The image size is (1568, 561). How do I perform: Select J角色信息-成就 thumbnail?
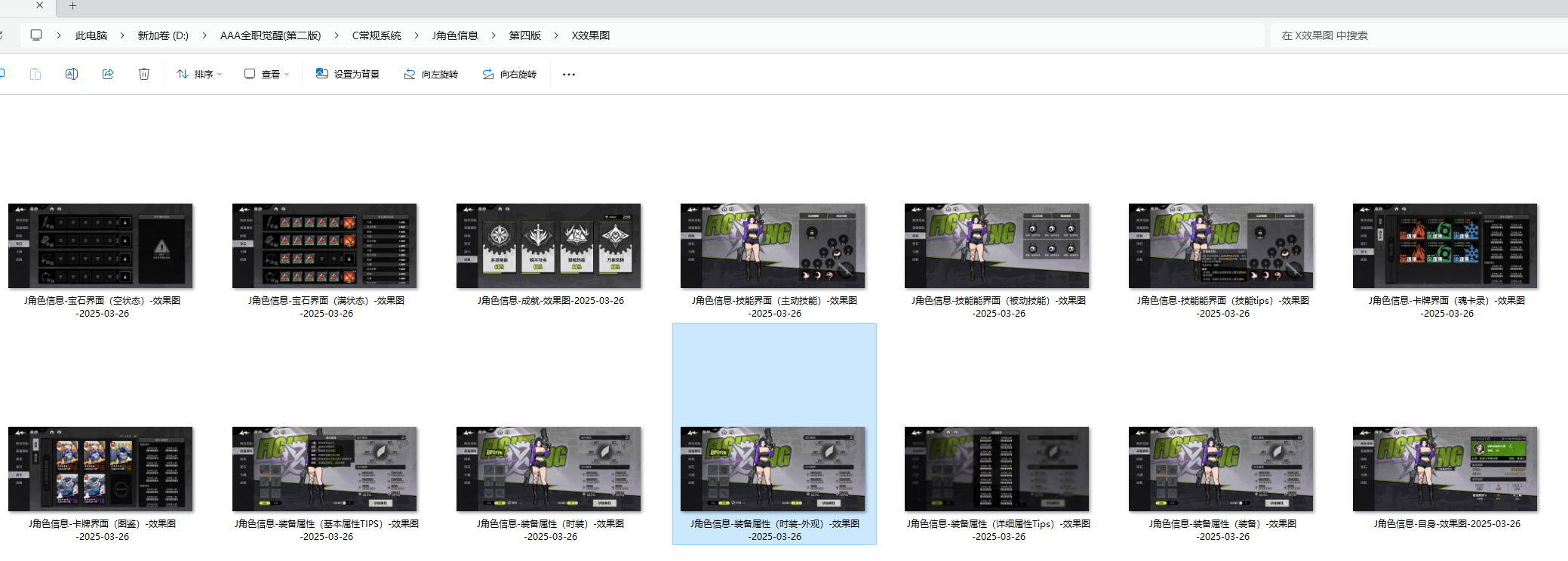point(549,246)
